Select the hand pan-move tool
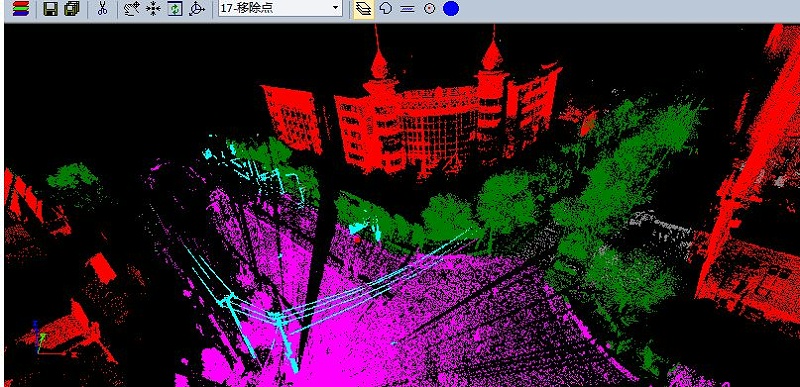 132,9
